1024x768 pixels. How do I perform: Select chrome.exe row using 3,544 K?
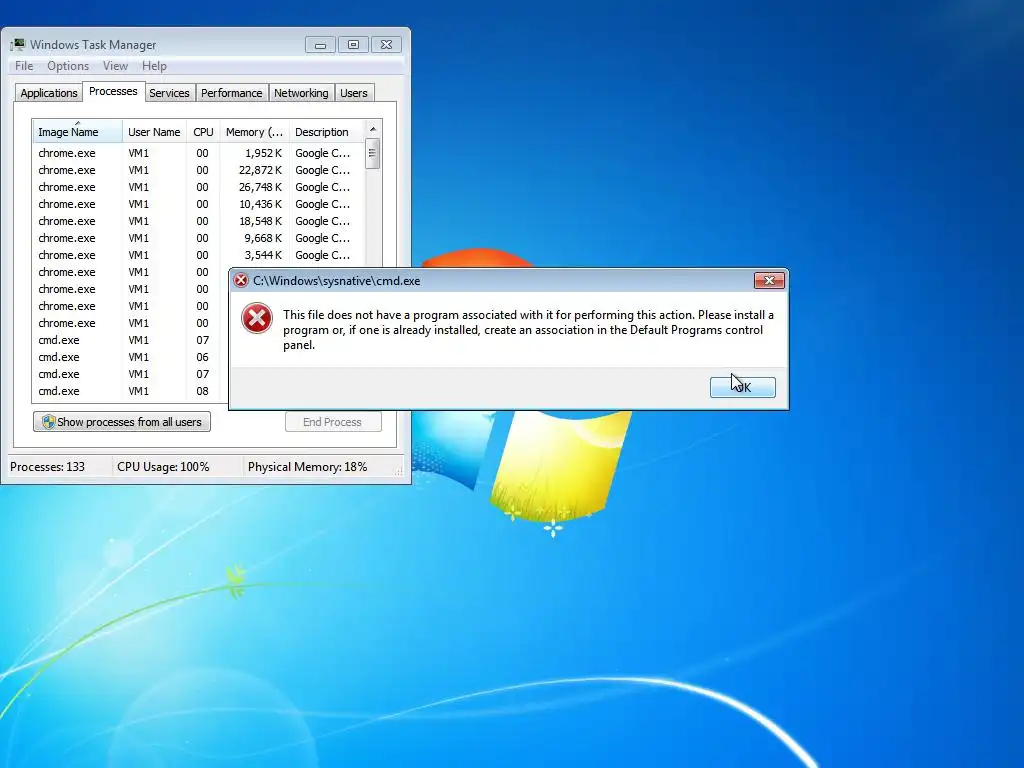coord(198,255)
